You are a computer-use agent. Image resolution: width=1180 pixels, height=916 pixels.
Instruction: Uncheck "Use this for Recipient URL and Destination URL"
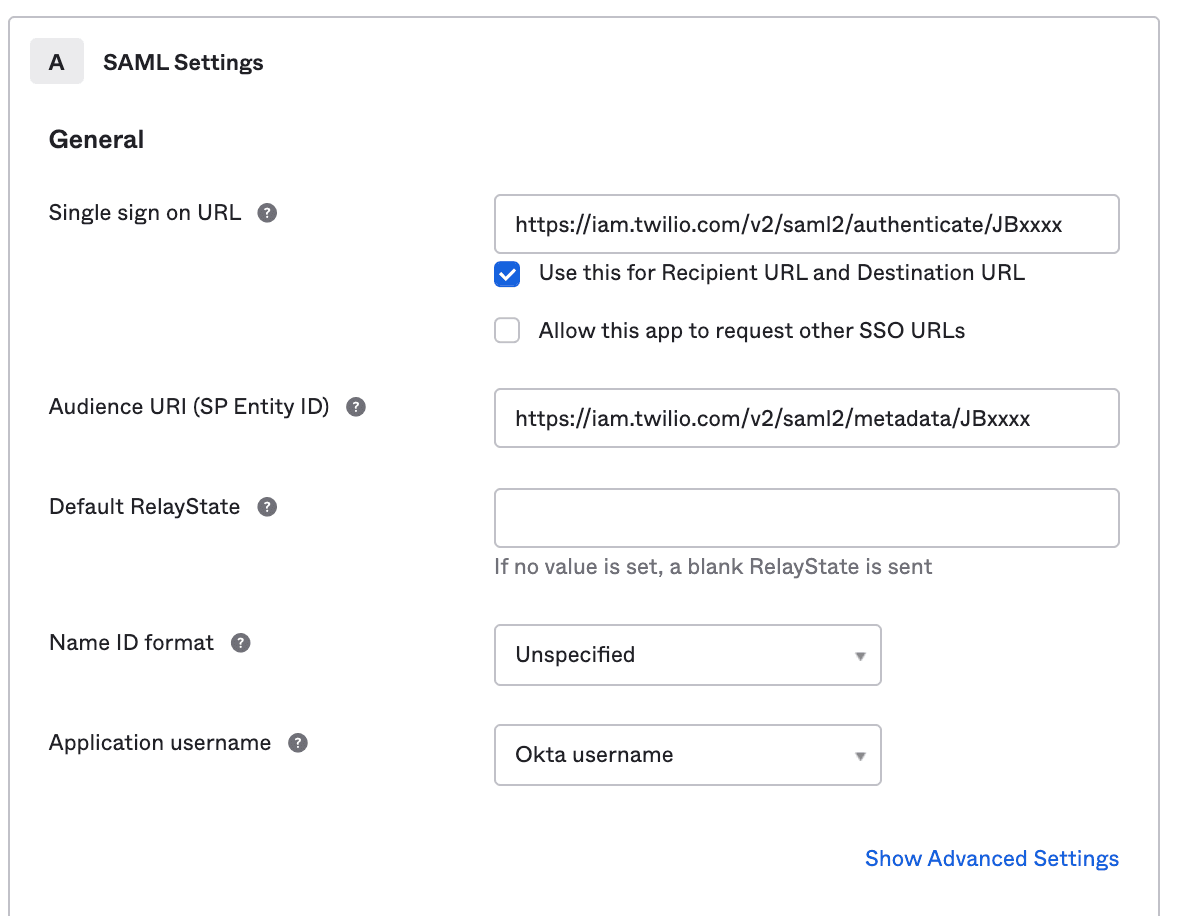(x=506, y=273)
